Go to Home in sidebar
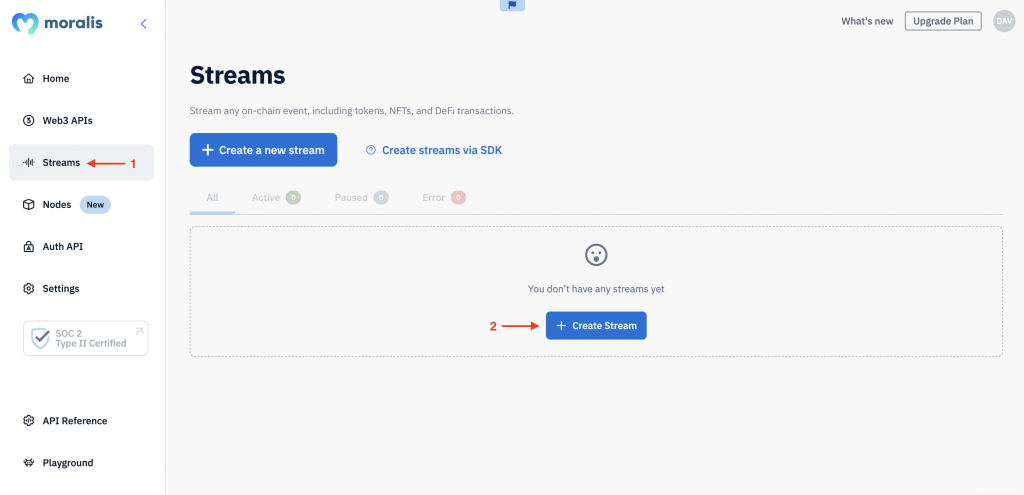The image size is (1024, 495). (81, 79)
